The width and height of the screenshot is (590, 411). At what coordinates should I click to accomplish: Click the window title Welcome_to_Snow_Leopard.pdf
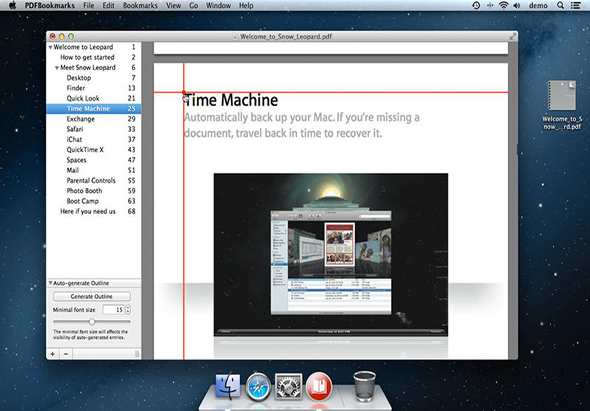point(286,37)
